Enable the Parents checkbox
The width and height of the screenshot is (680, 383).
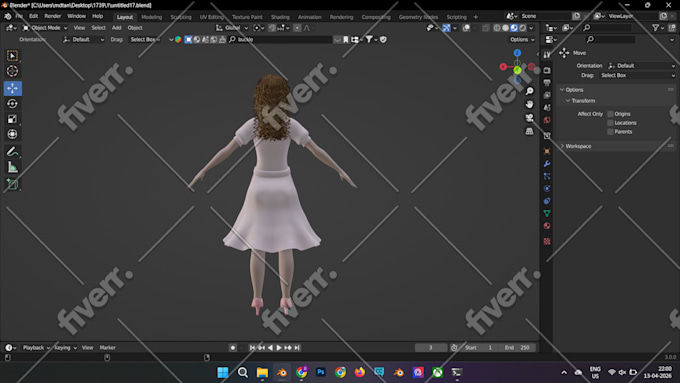610,131
